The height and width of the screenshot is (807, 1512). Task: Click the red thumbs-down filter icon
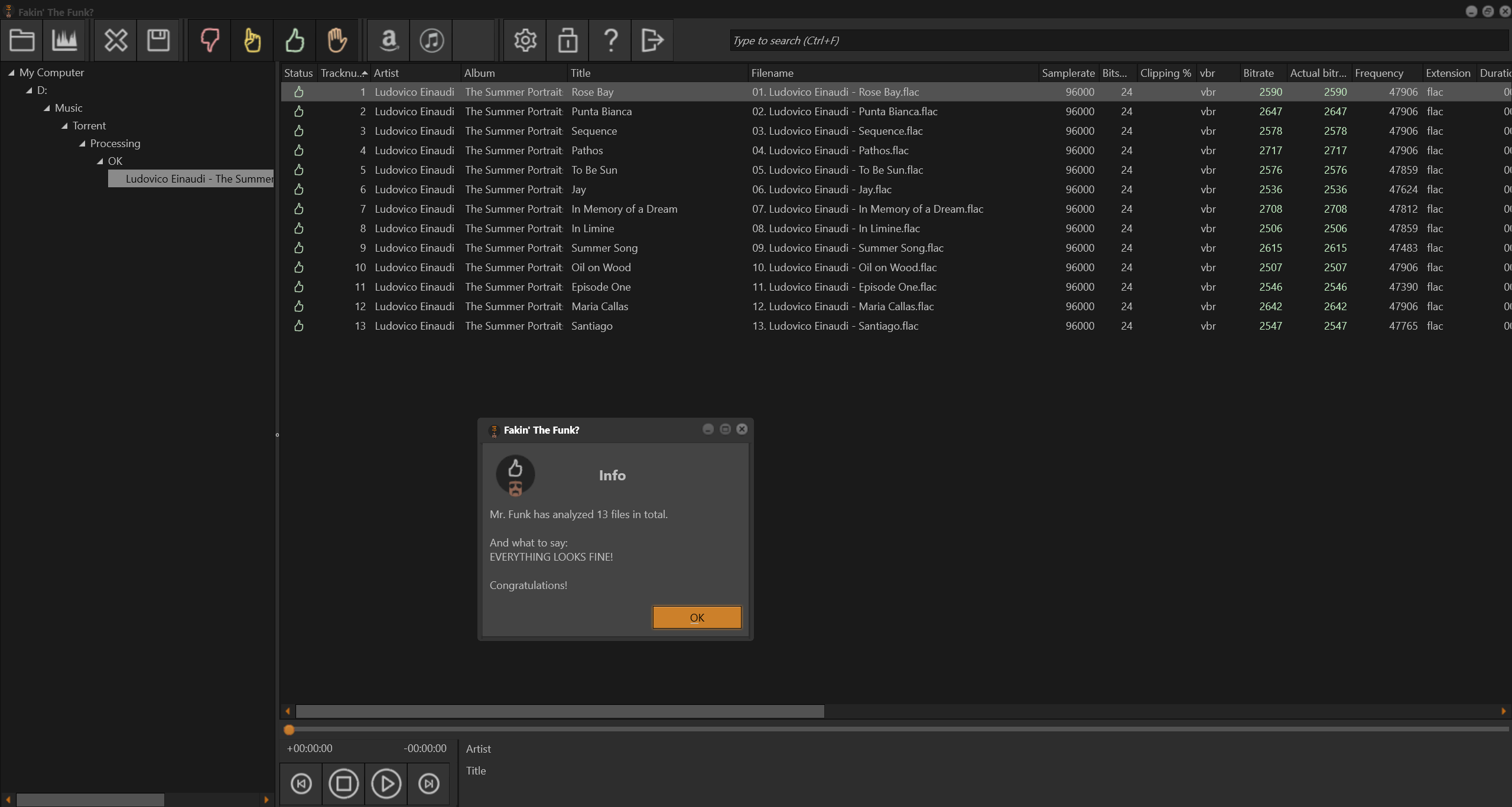[x=210, y=40]
